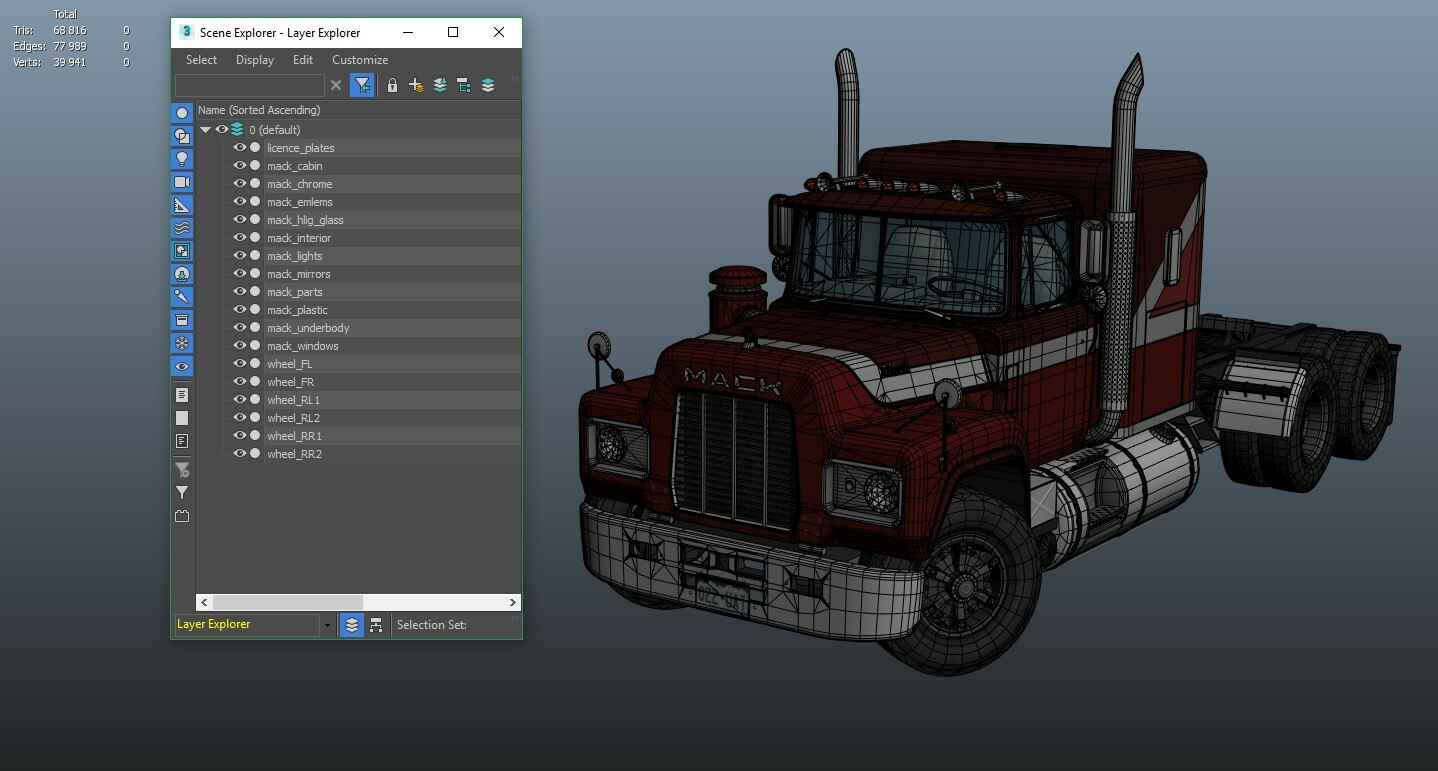
Task: Click the Display All sidebar icon
Action: 182,395
